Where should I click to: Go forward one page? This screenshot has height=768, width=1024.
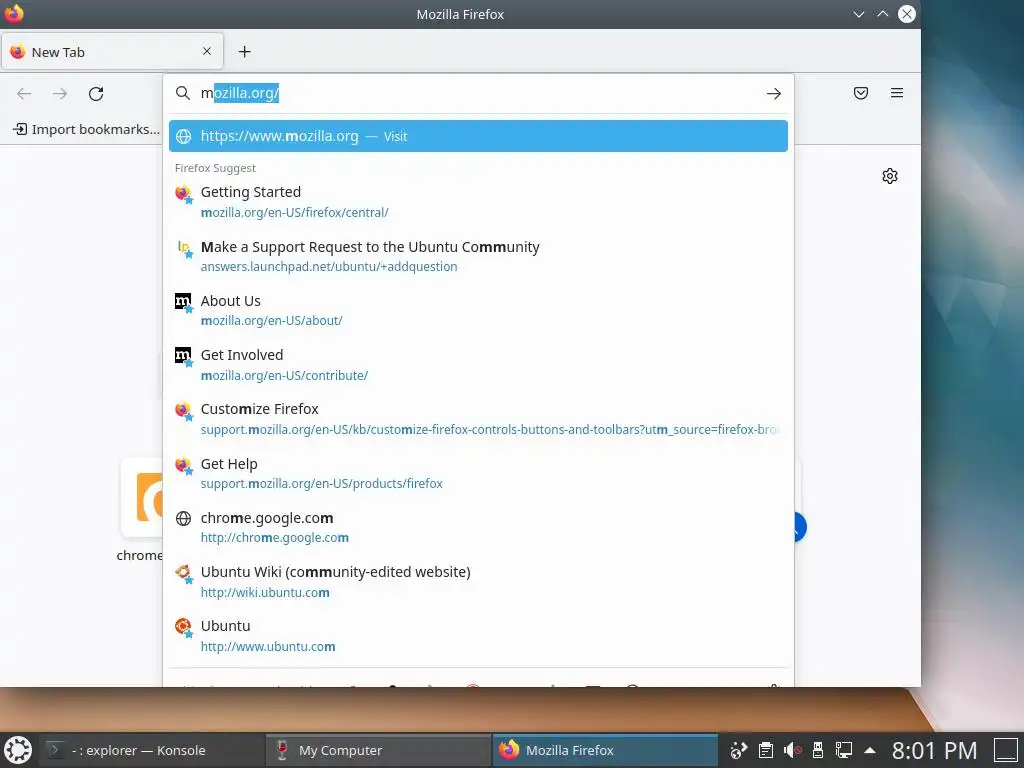[x=60, y=93]
